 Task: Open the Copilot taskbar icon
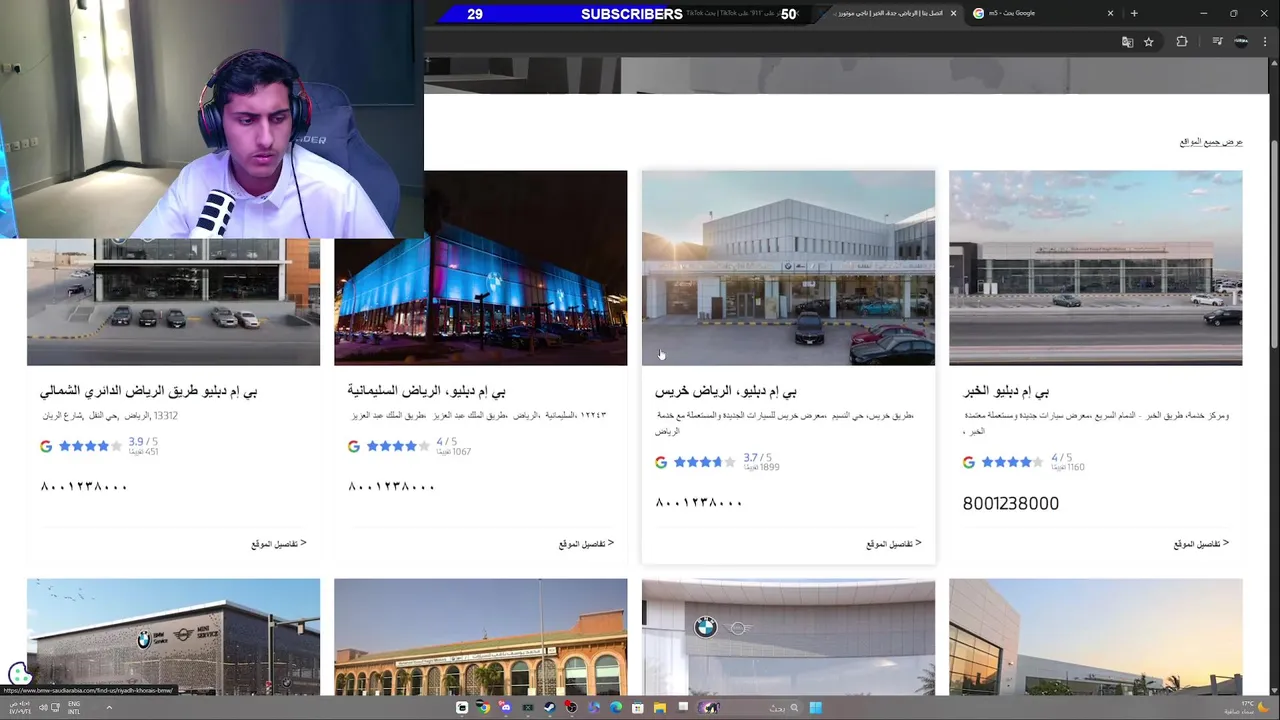(x=594, y=708)
